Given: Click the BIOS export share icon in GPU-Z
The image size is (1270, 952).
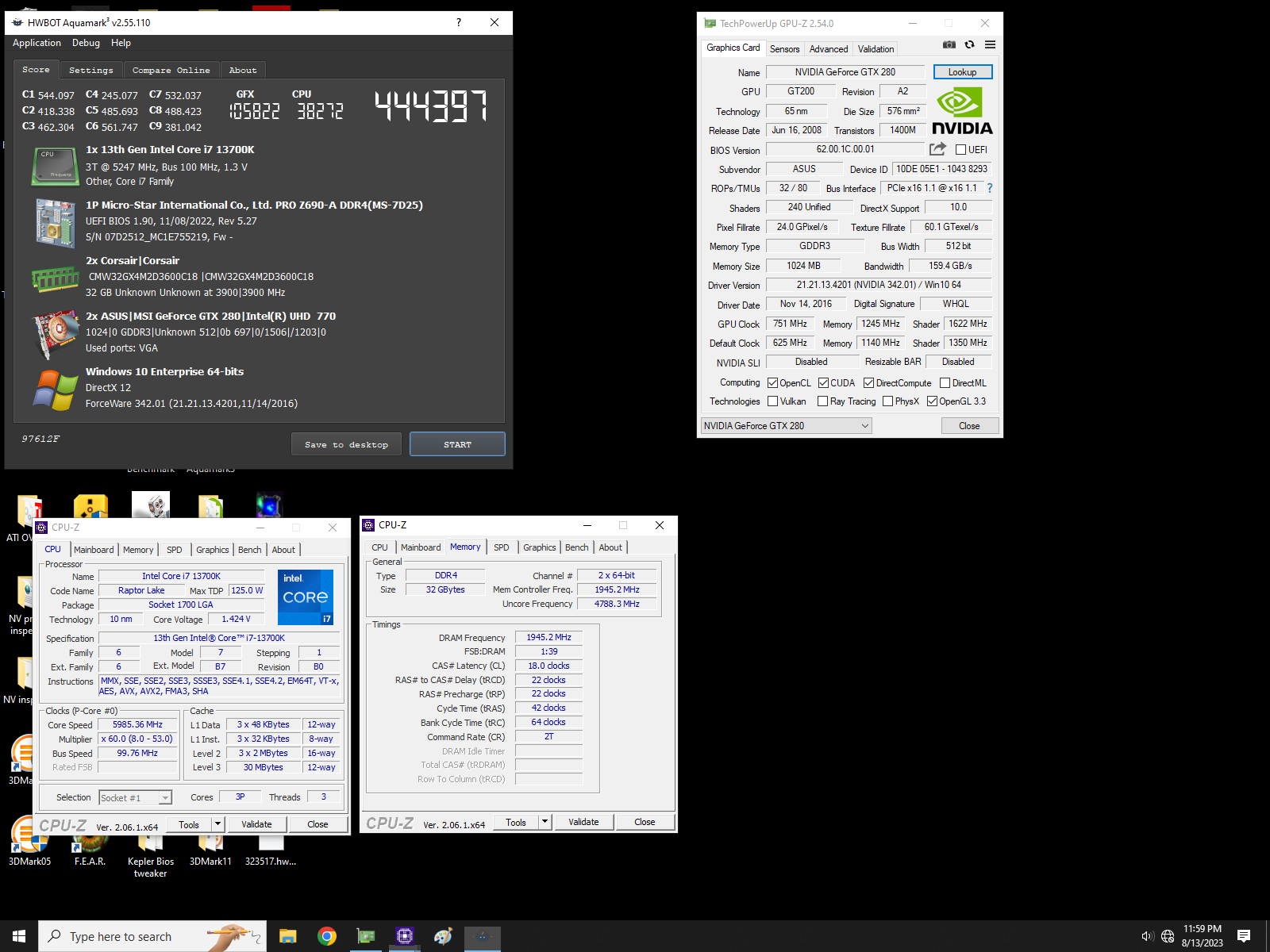Looking at the screenshot, I should [x=937, y=149].
